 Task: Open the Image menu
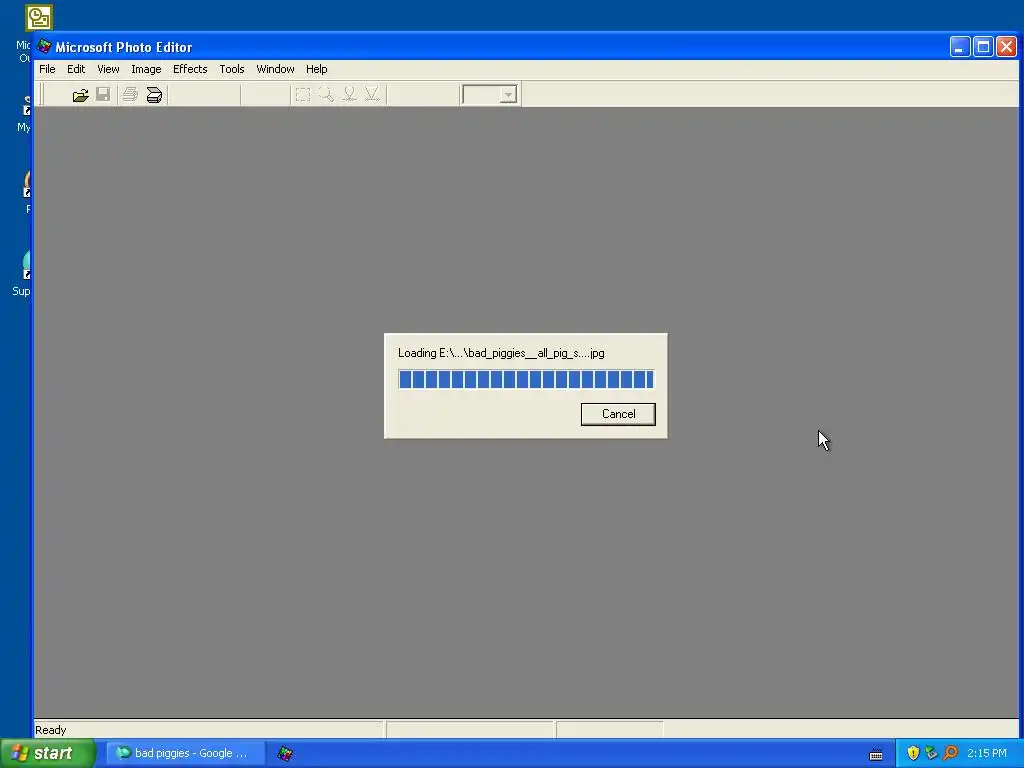pos(146,69)
